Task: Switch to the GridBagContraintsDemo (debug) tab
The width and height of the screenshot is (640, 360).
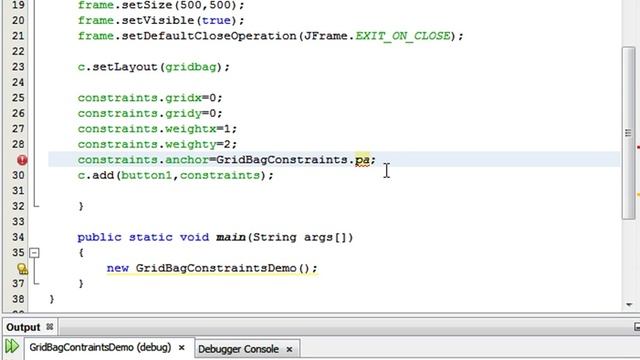Action: 100,348
